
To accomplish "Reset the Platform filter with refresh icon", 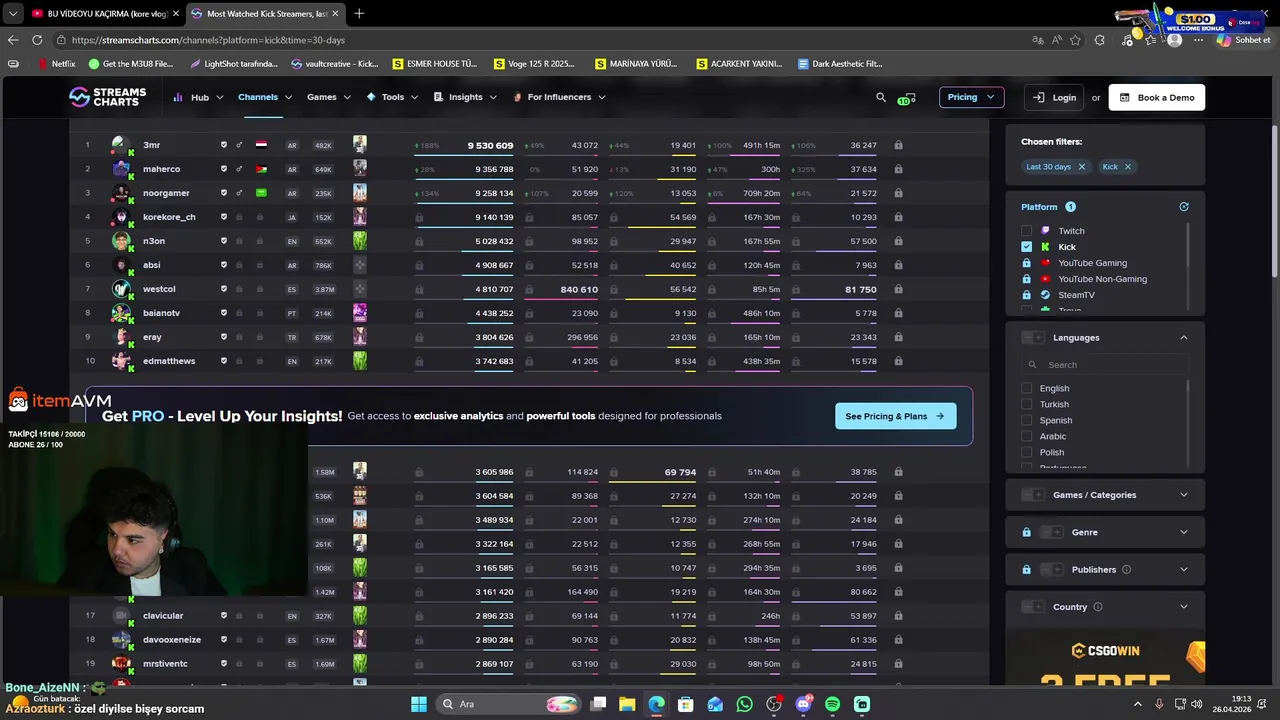I will tap(1184, 207).
